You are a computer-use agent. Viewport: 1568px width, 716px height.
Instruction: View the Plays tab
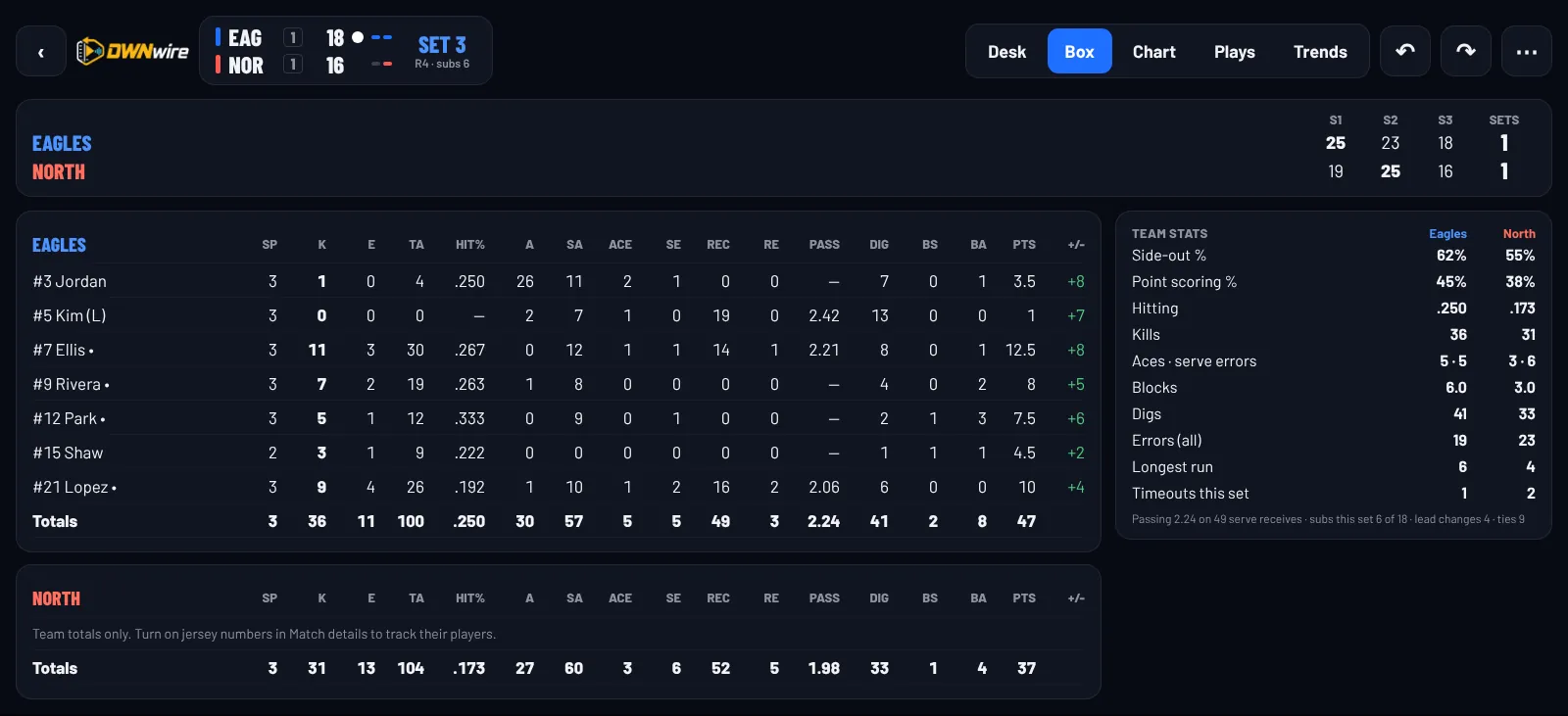(1234, 52)
